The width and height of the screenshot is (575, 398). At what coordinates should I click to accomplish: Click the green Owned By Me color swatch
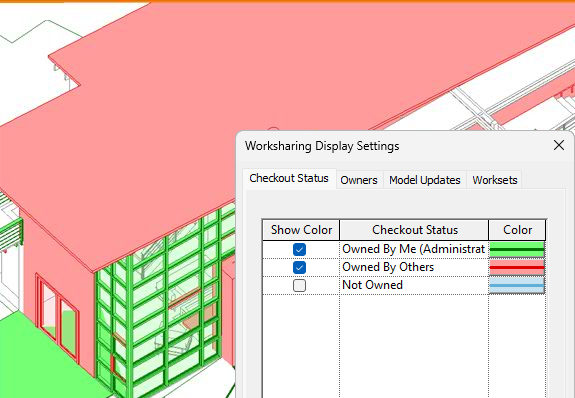pos(517,249)
